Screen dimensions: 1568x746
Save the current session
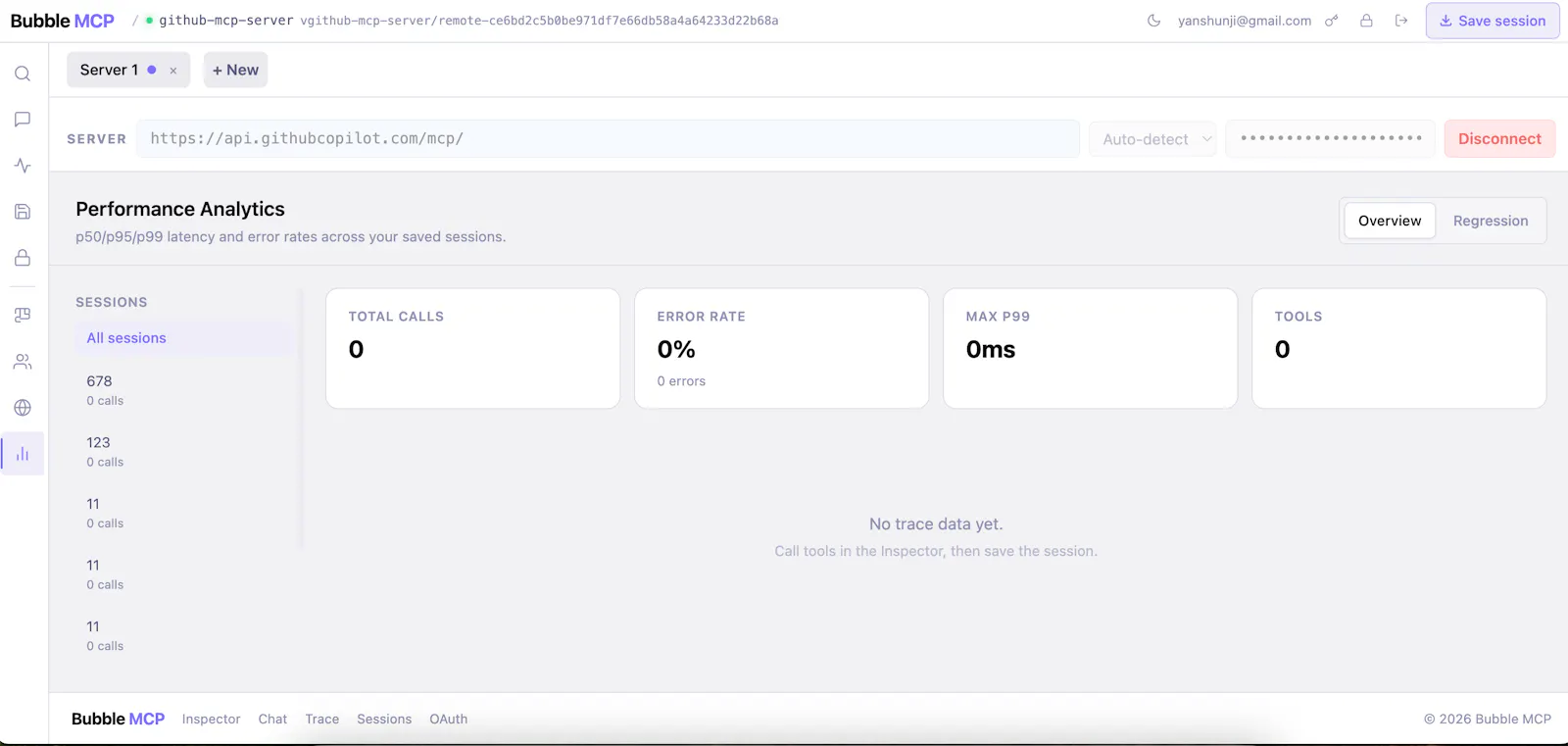click(x=1493, y=21)
